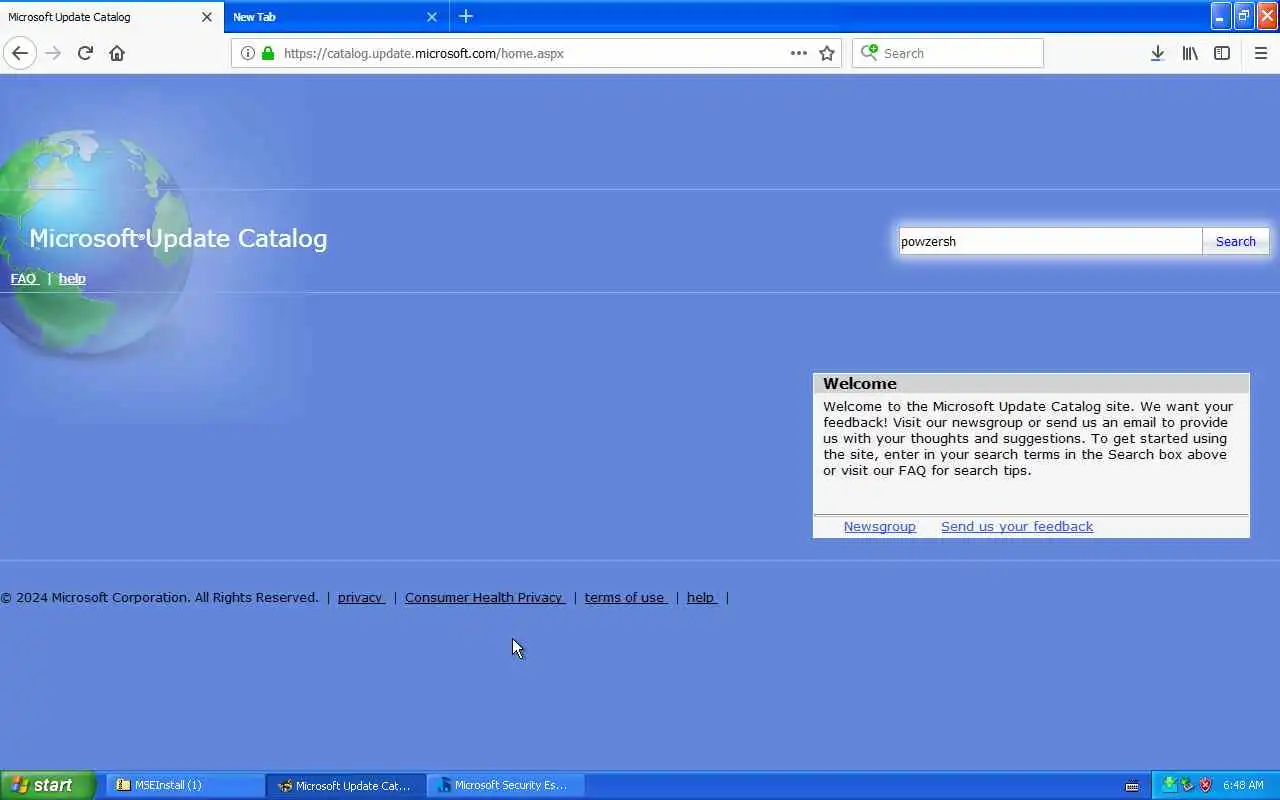Open the Downloads arrow in toolbar

tap(1157, 53)
